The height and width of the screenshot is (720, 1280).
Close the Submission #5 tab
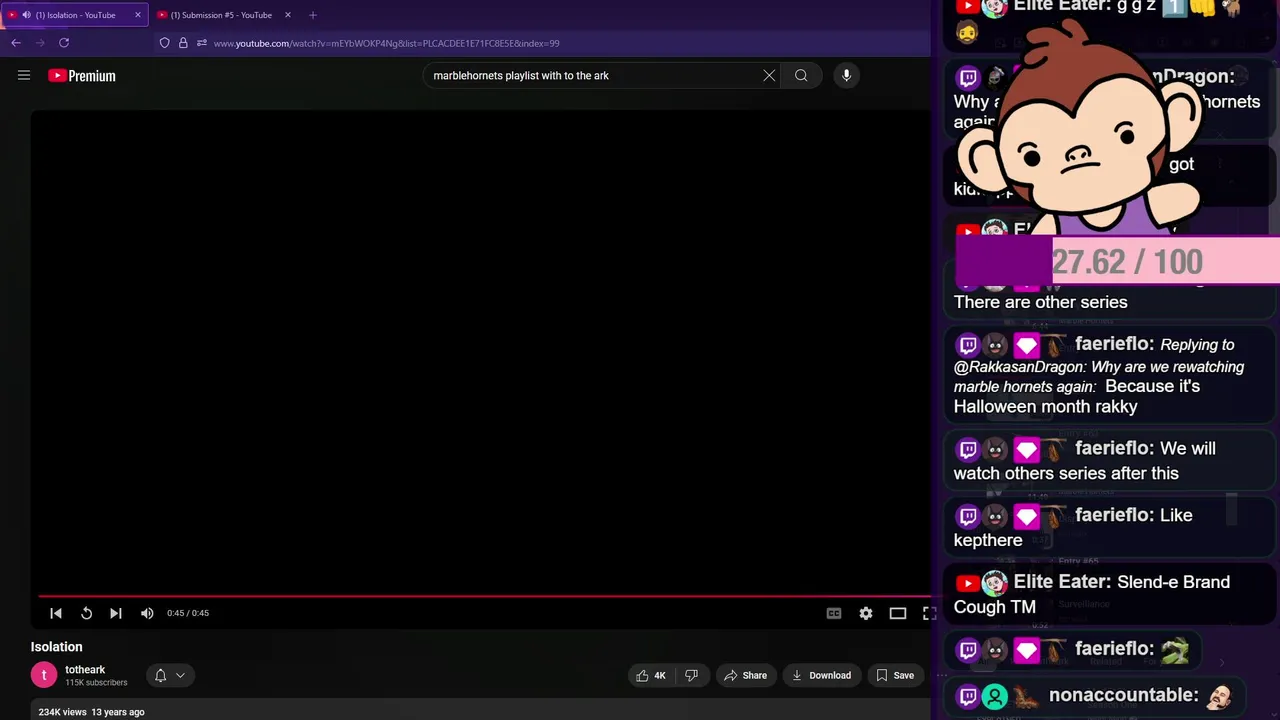coord(288,15)
